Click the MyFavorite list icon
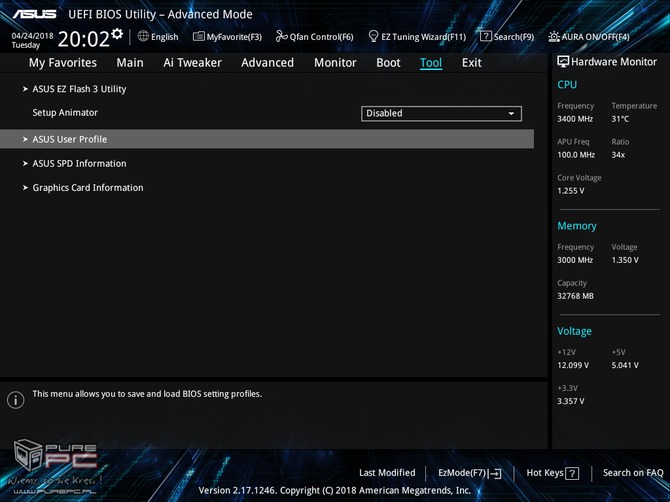Screen dimensions: 670x502 coord(199,36)
